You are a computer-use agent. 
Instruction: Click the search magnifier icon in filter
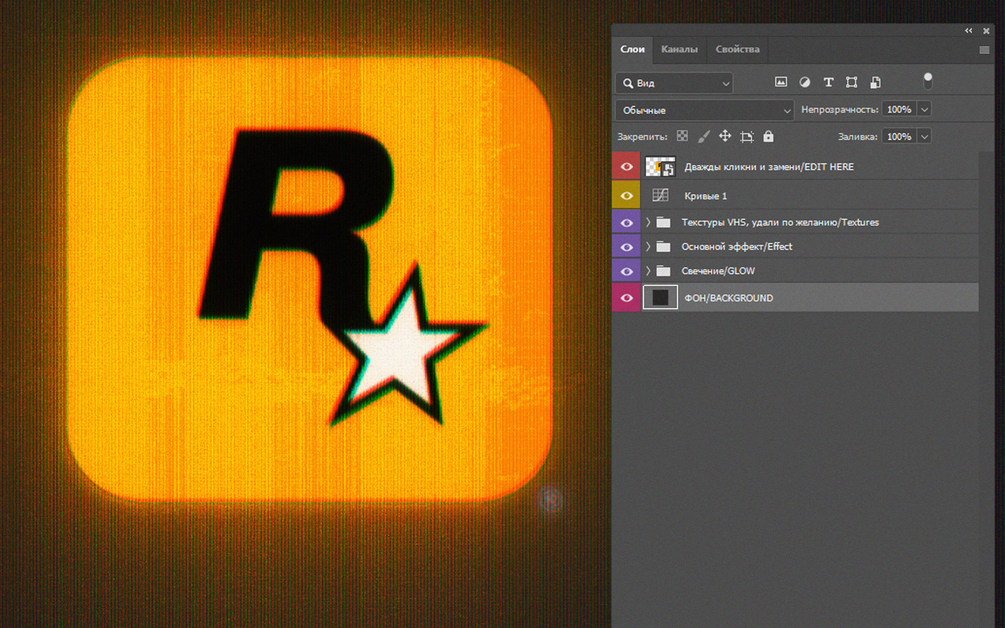628,83
